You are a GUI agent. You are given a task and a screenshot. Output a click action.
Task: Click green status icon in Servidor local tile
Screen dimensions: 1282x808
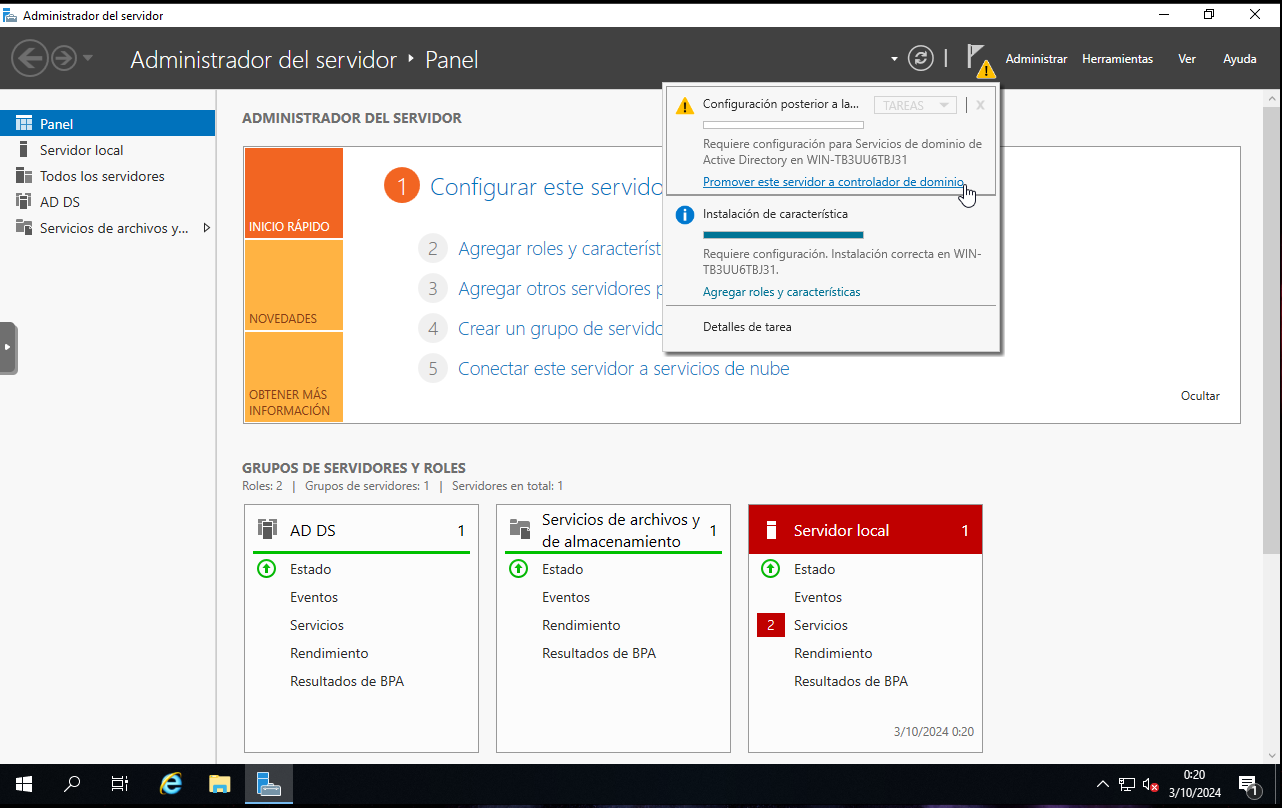click(770, 569)
